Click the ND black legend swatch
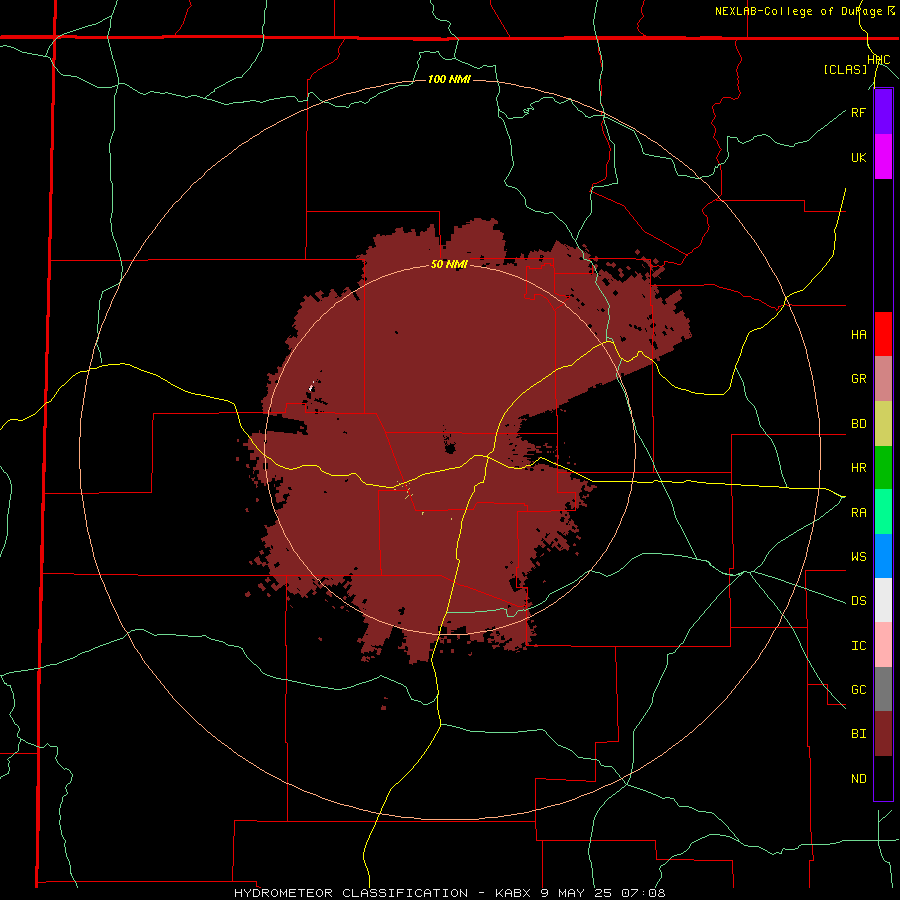900x900 pixels. point(883,778)
